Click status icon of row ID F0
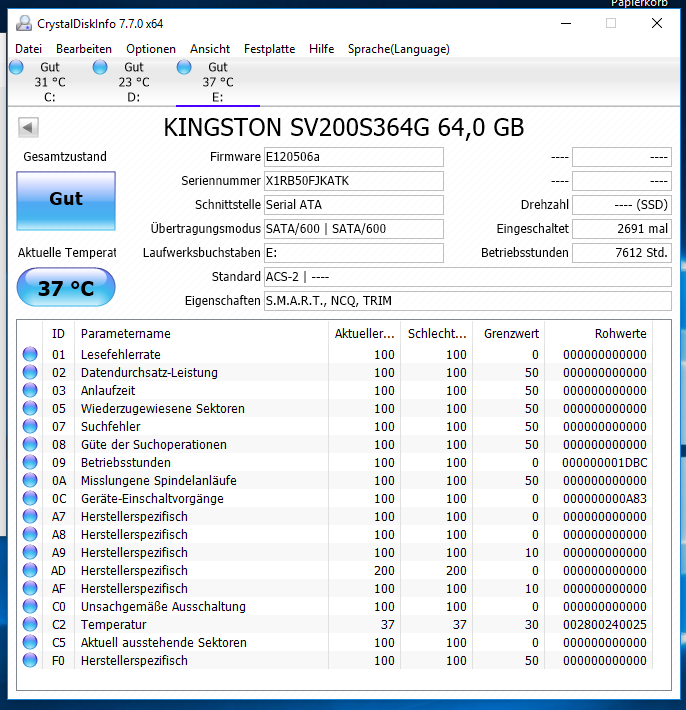 tap(30, 660)
